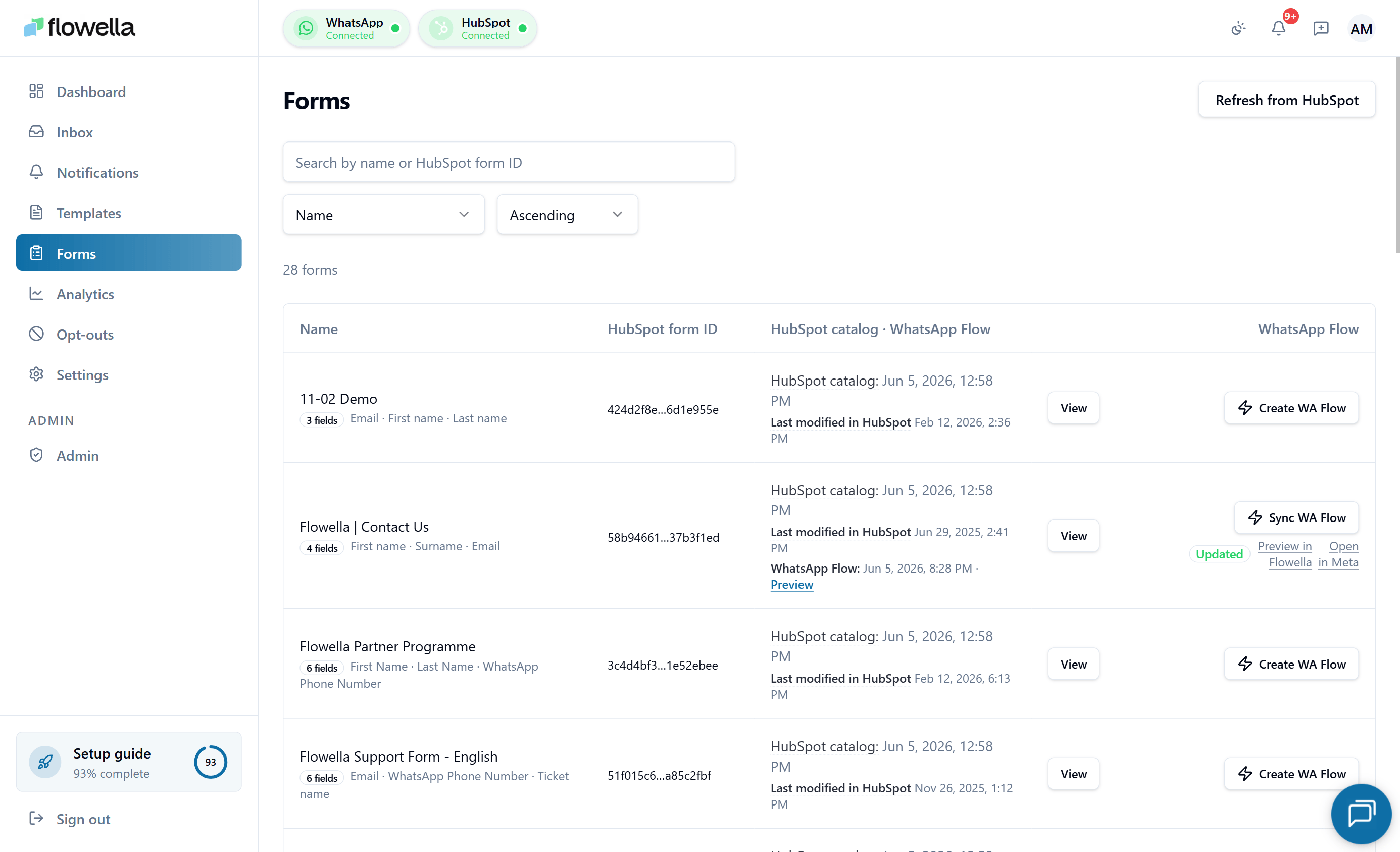Open the Ascending order dropdown

click(567, 215)
